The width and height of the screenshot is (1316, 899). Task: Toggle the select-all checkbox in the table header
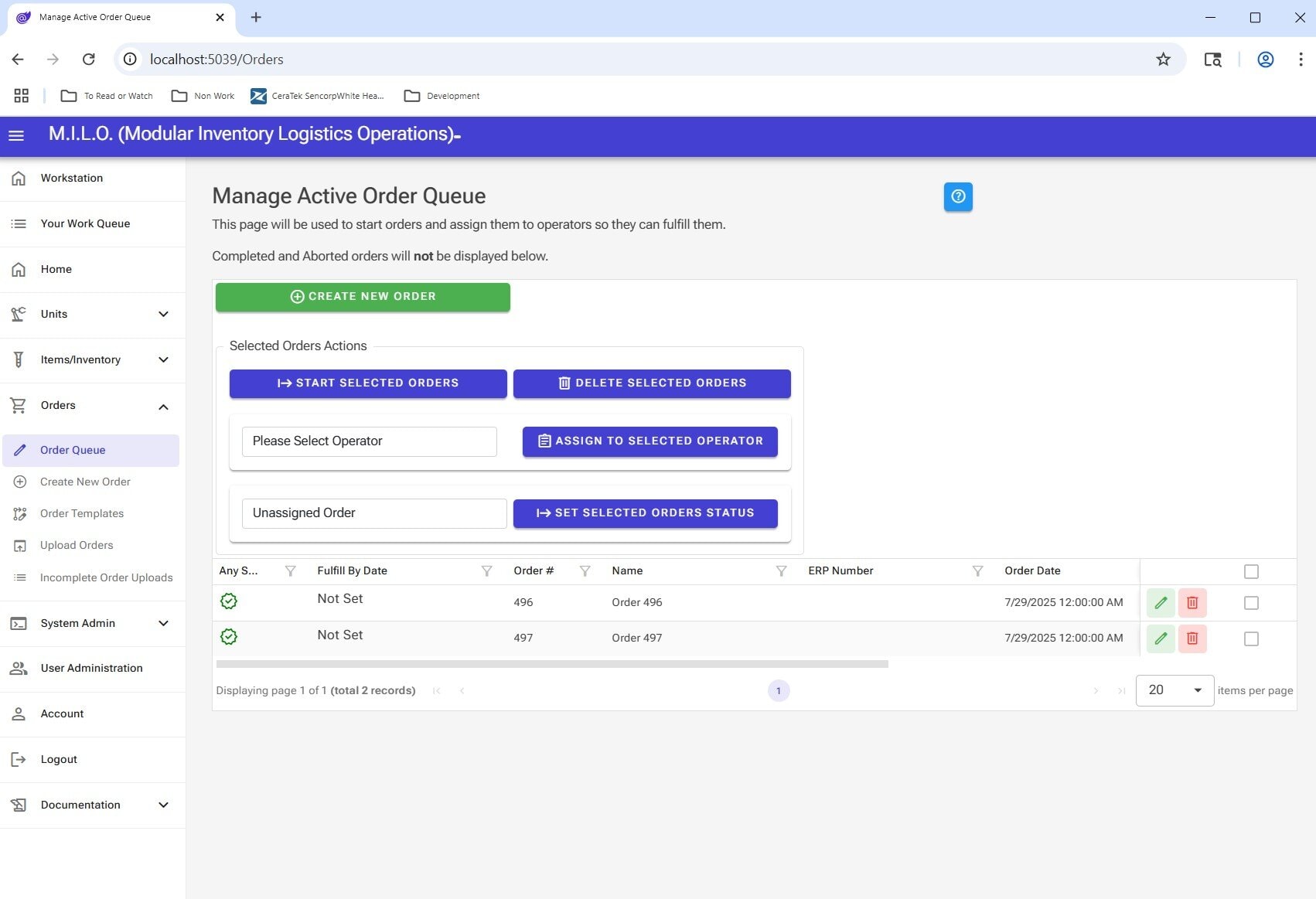[x=1251, y=572]
